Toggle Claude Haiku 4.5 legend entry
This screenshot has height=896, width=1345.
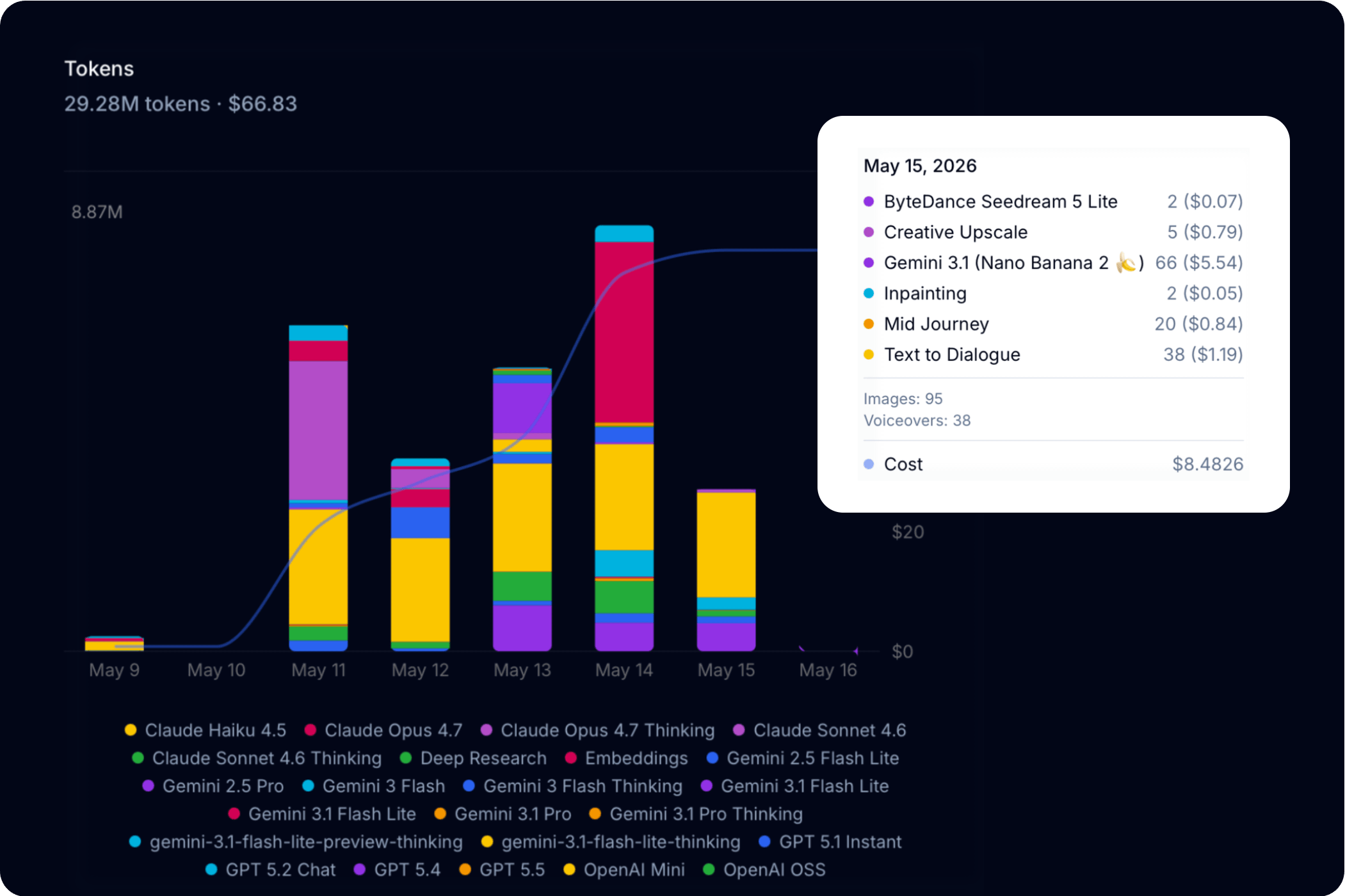point(205,730)
